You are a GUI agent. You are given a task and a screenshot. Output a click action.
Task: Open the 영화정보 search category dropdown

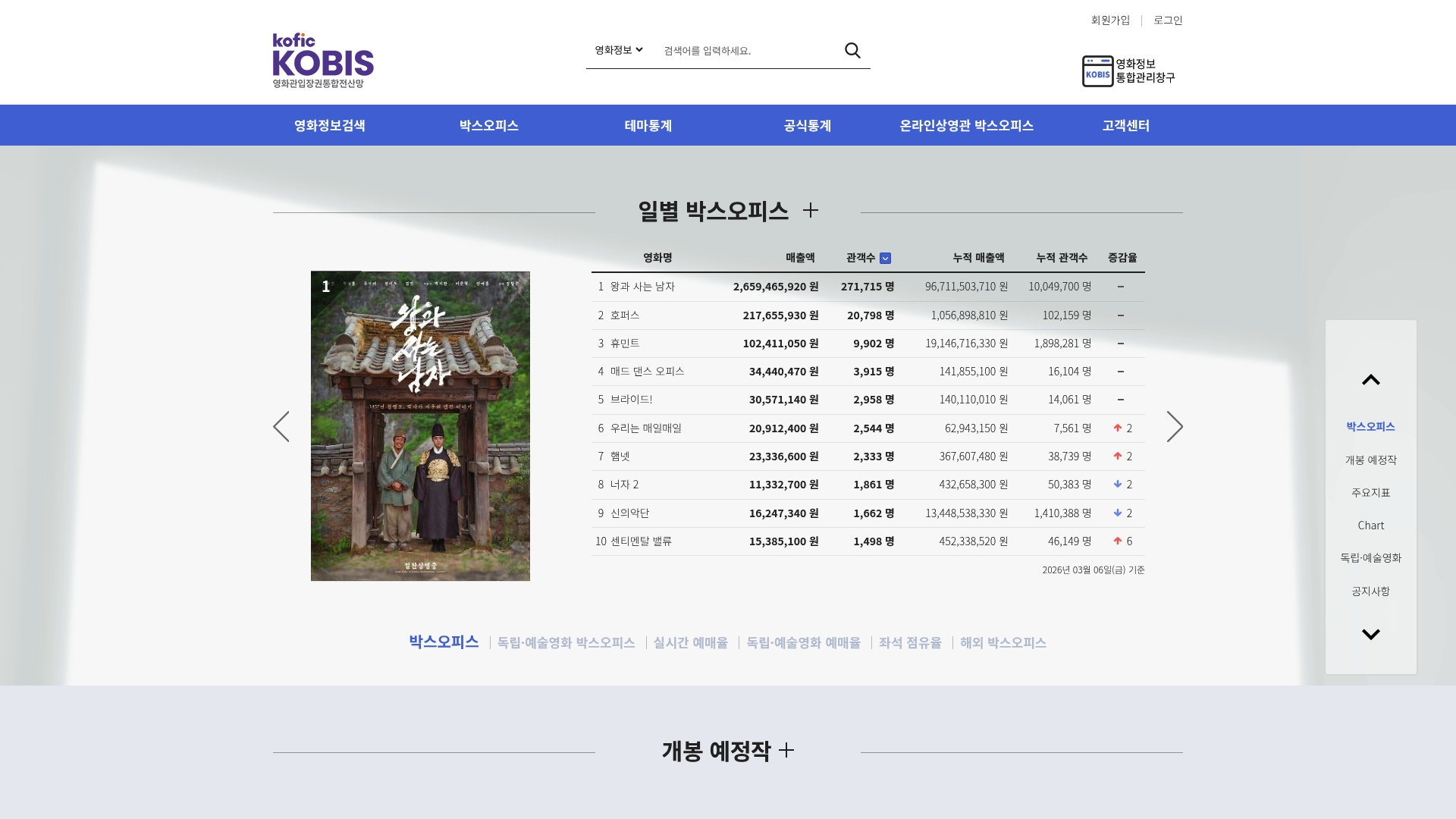[x=618, y=50]
